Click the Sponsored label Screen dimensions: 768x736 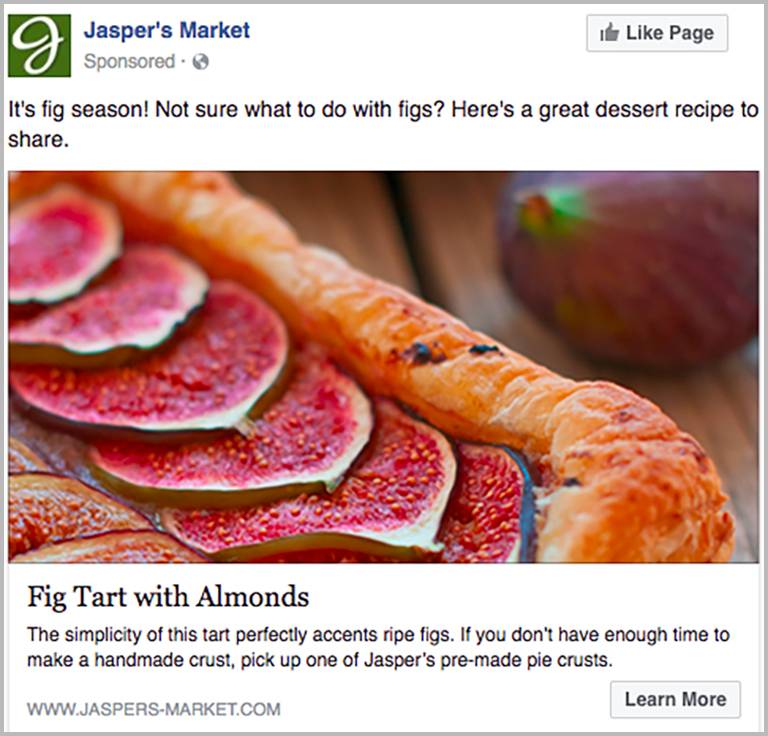click(129, 62)
